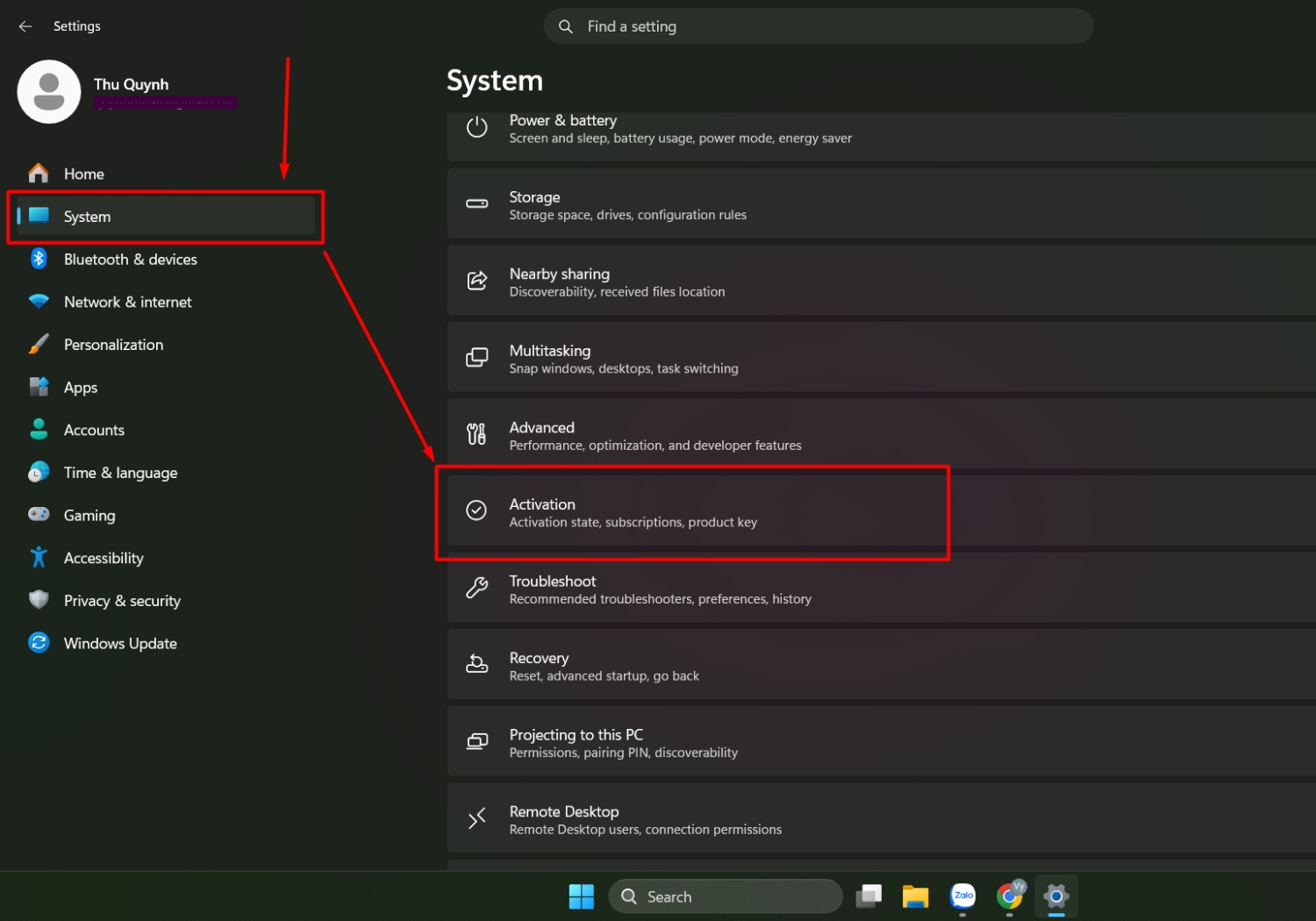
Task: Open Gaming settings
Action: [166, 516]
